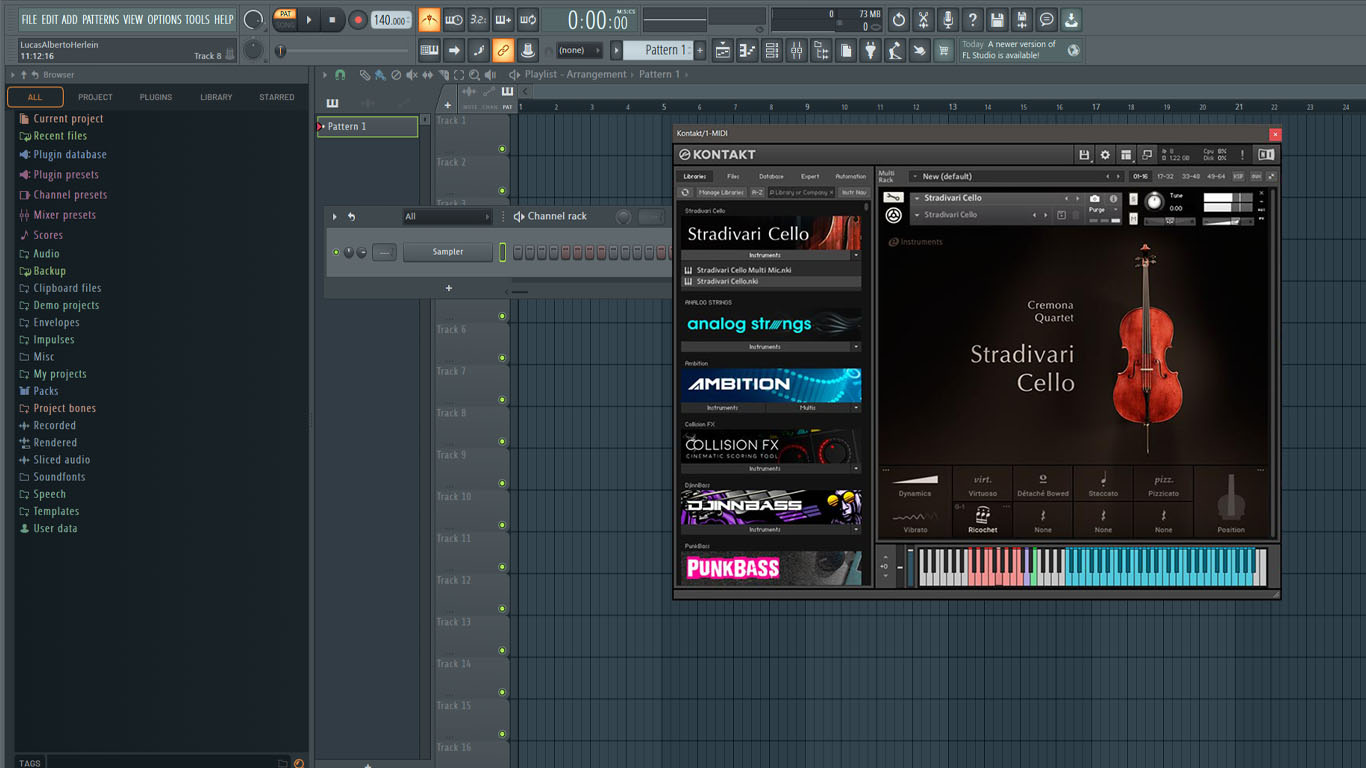Add a channel with the plus button
Image resolution: width=1366 pixels, height=768 pixels.
(449, 288)
